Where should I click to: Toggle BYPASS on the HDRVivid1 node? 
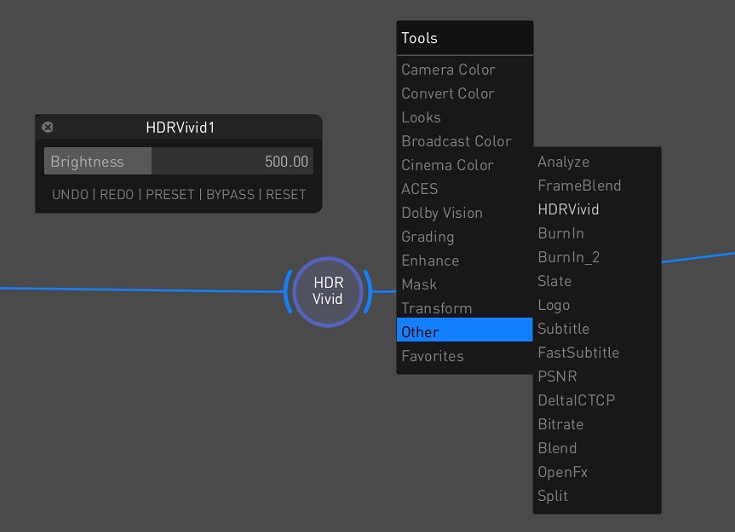230,194
